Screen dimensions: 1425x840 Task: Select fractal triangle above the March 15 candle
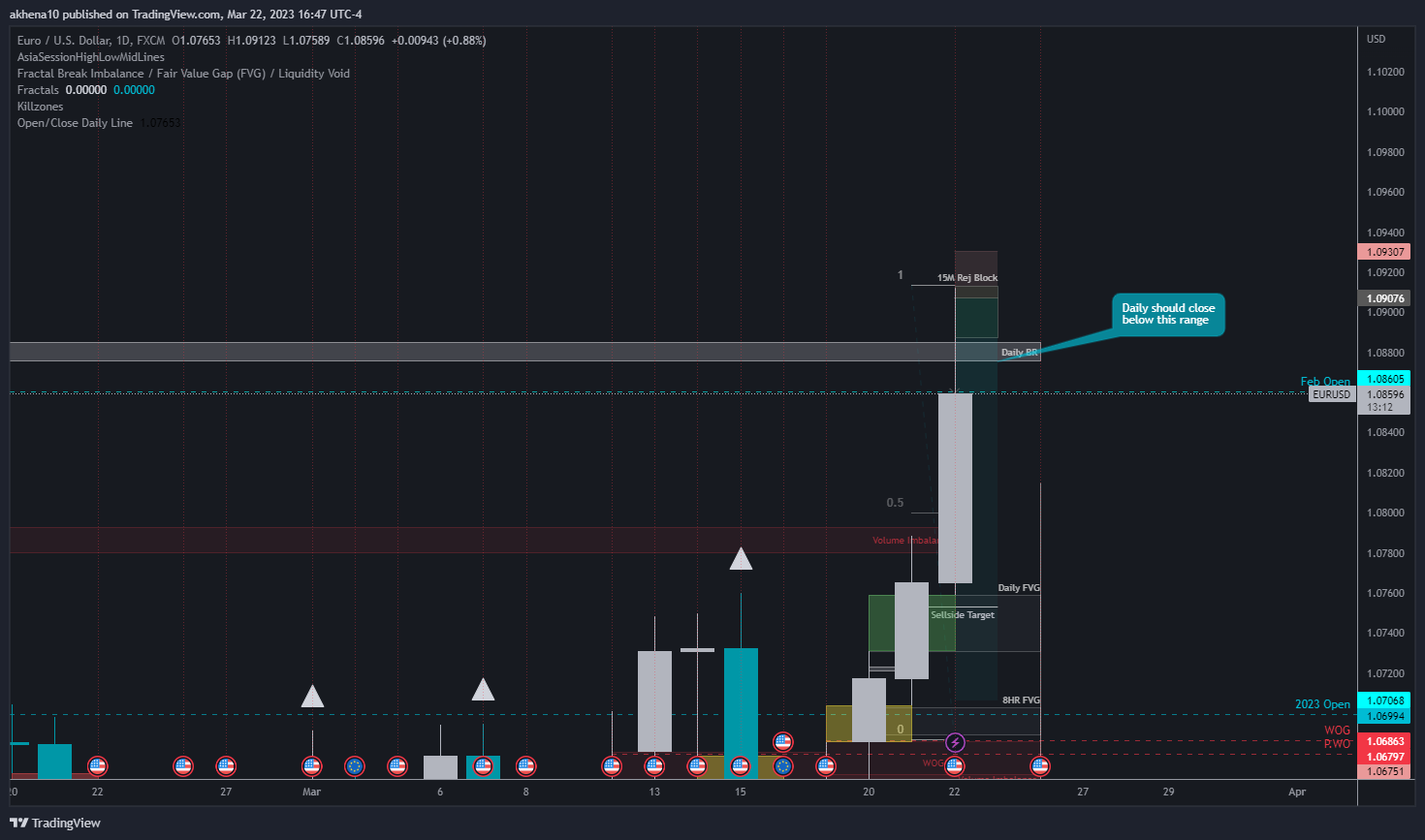click(x=741, y=559)
